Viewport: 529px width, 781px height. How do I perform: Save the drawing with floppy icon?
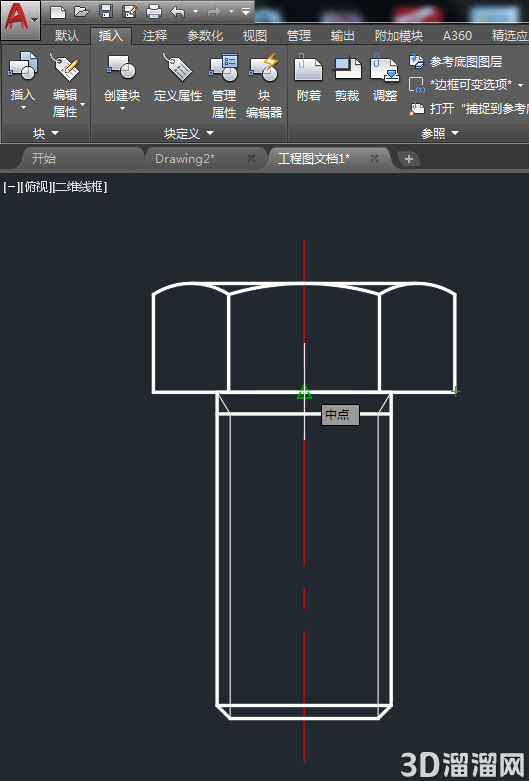(106, 11)
